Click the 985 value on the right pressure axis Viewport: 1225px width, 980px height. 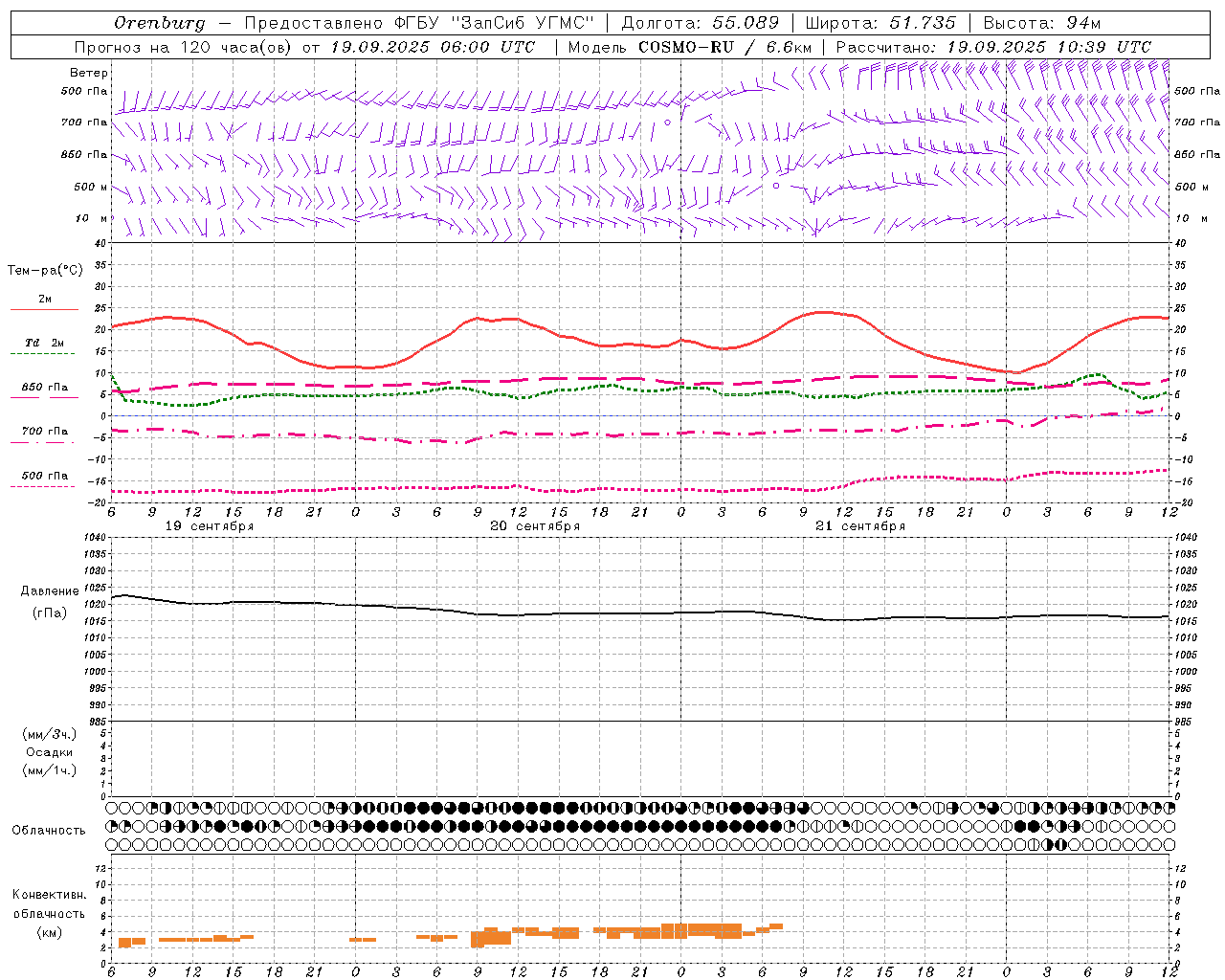[x=1185, y=722]
